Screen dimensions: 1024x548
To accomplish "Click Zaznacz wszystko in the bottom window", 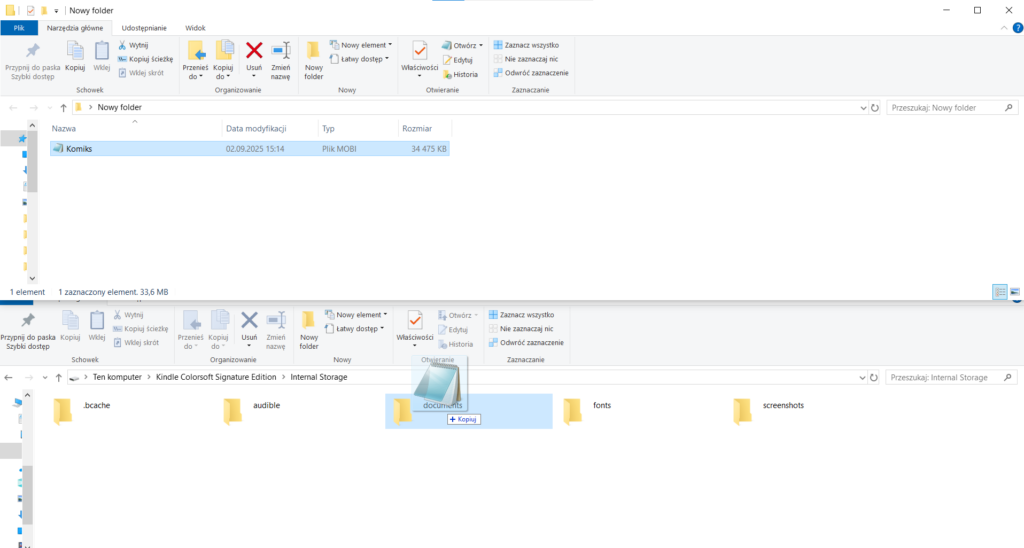I will pos(521,315).
